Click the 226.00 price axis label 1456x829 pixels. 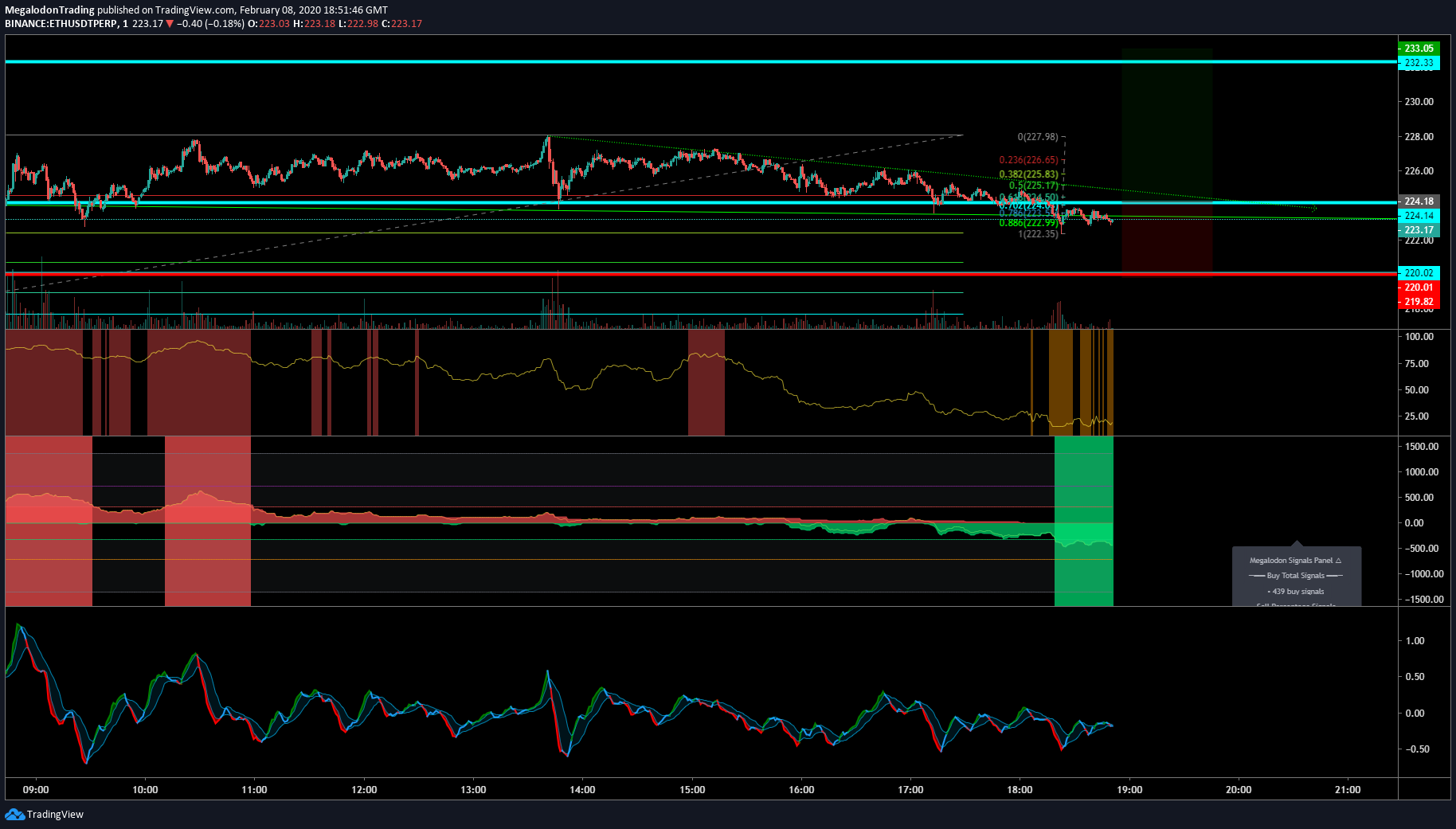[1419, 171]
